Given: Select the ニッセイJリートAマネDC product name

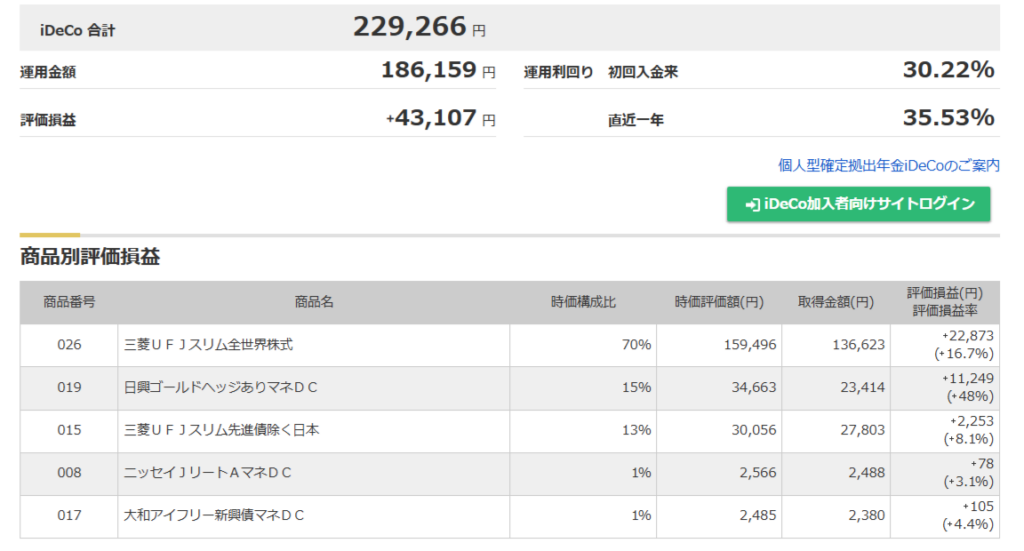Looking at the screenshot, I should [x=208, y=473].
